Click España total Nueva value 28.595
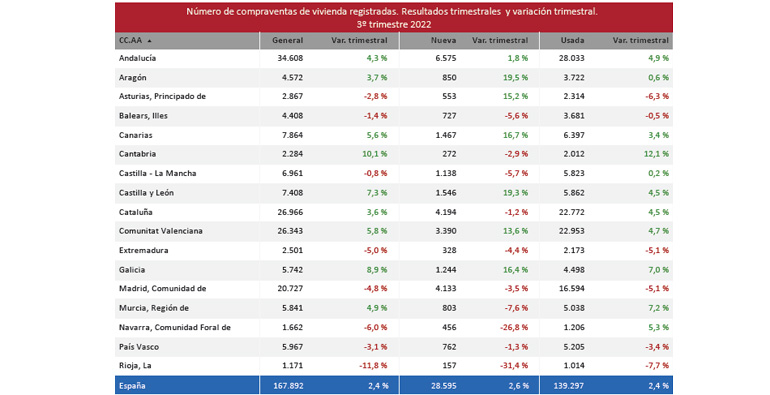The width and height of the screenshot is (770, 395). (444, 386)
